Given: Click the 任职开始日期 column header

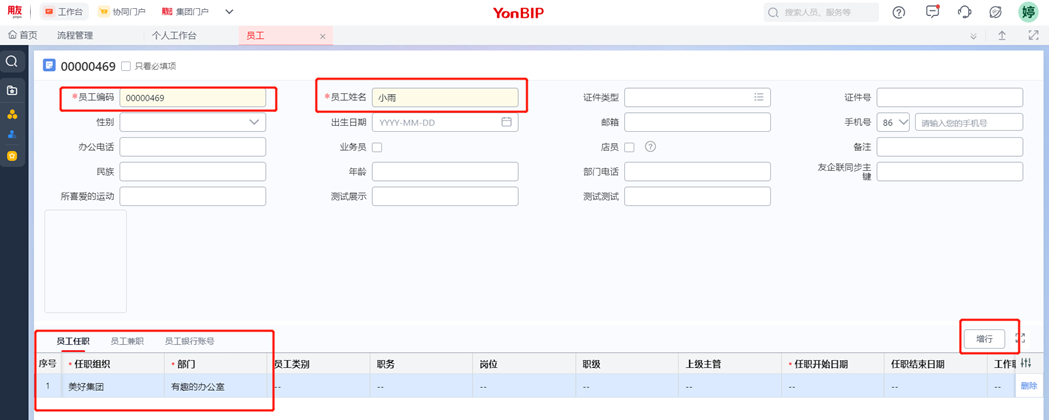Looking at the screenshot, I should (x=832, y=364).
